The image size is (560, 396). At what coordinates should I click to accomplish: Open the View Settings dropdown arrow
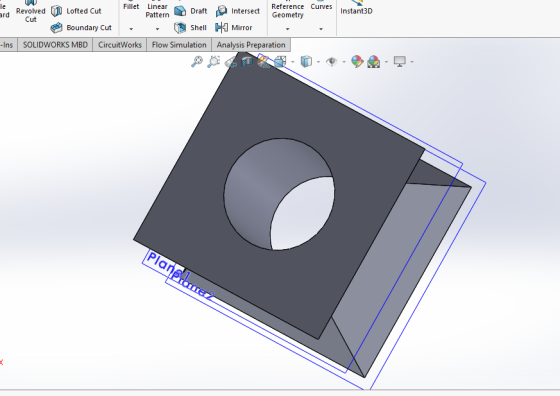coord(412,62)
